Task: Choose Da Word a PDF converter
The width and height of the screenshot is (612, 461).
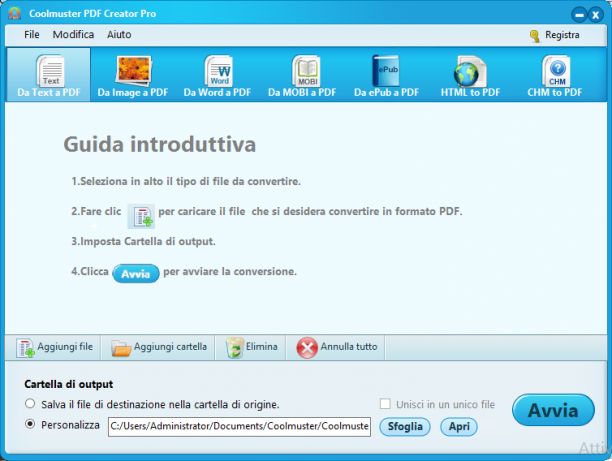Action: coord(217,75)
